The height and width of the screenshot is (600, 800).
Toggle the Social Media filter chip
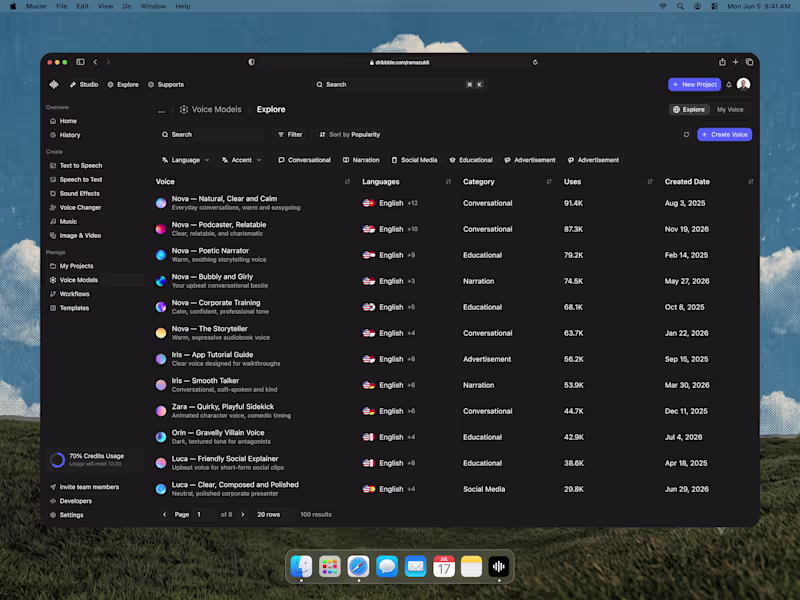click(x=414, y=160)
